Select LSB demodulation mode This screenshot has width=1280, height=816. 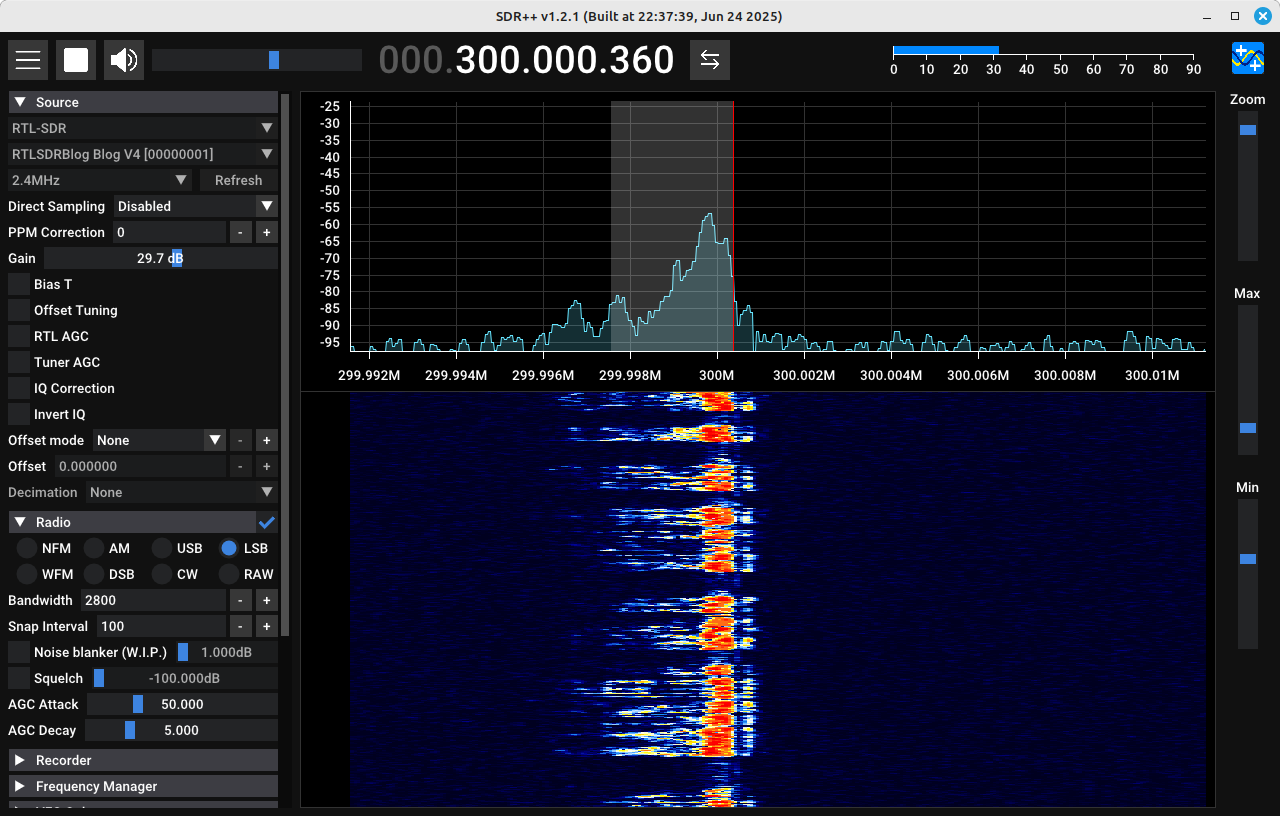(229, 548)
